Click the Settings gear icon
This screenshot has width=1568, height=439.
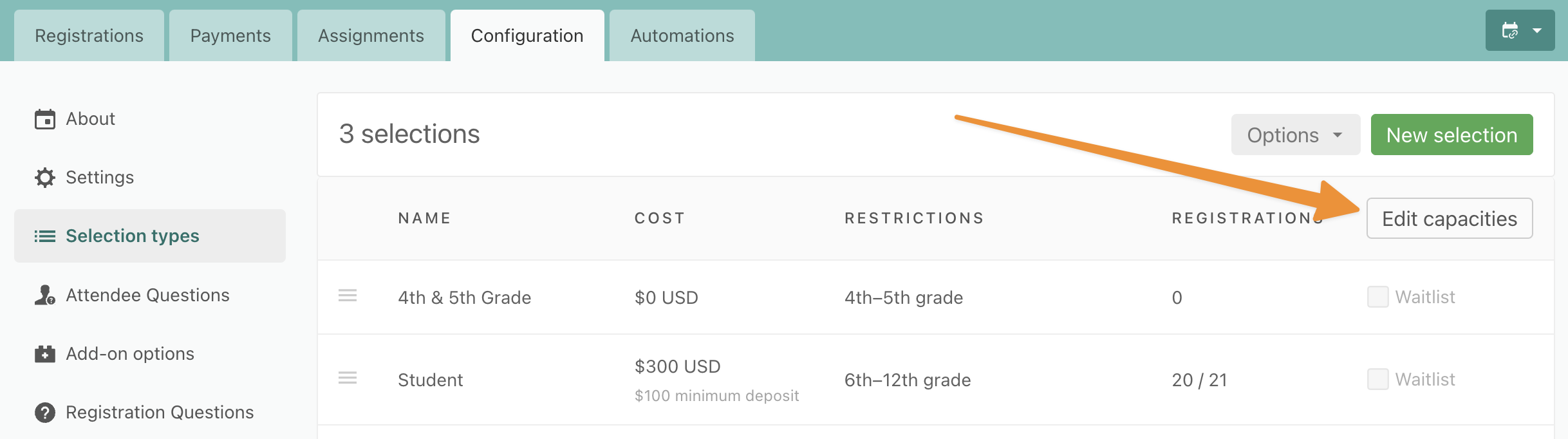pyautogui.click(x=45, y=178)
